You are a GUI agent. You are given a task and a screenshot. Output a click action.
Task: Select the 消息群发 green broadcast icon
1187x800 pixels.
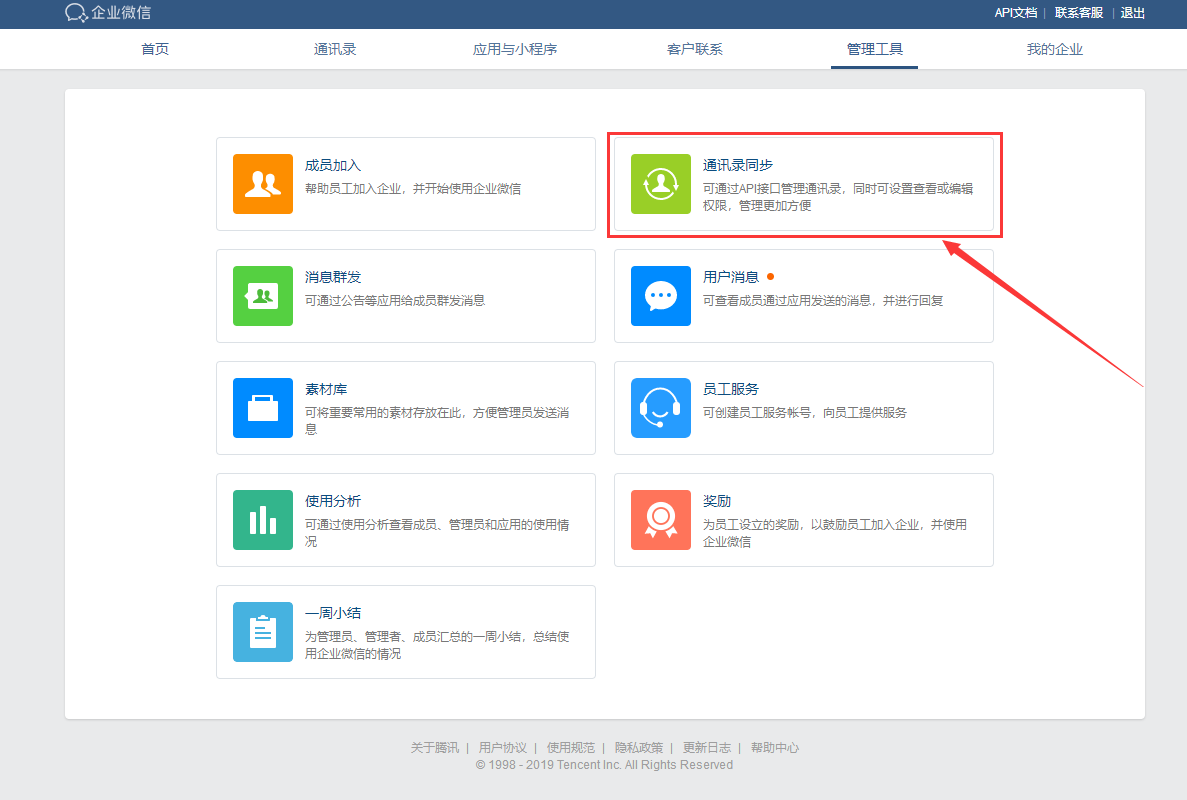coord(262,296)
